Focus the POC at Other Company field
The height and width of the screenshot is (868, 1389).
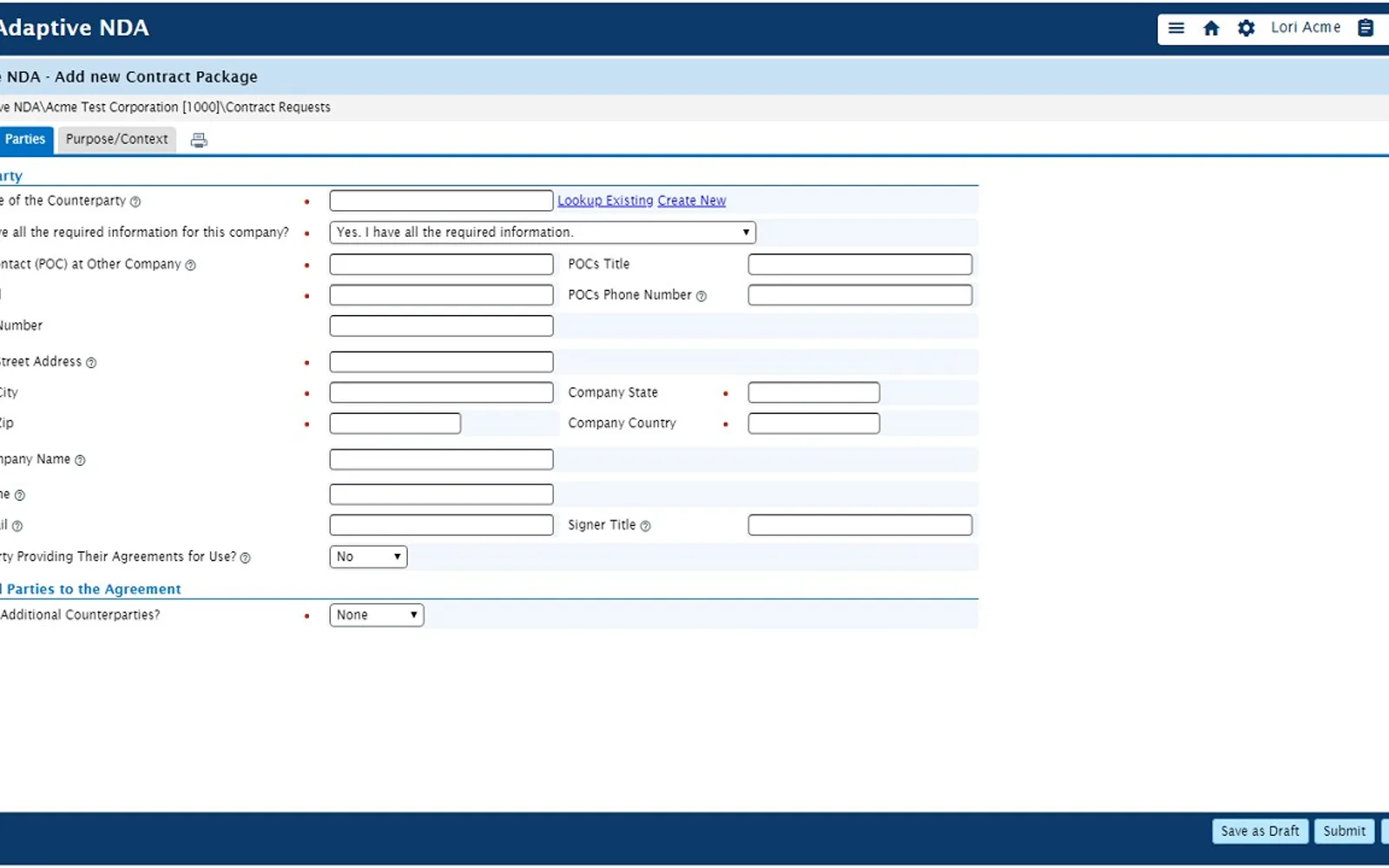pos(441,264)
